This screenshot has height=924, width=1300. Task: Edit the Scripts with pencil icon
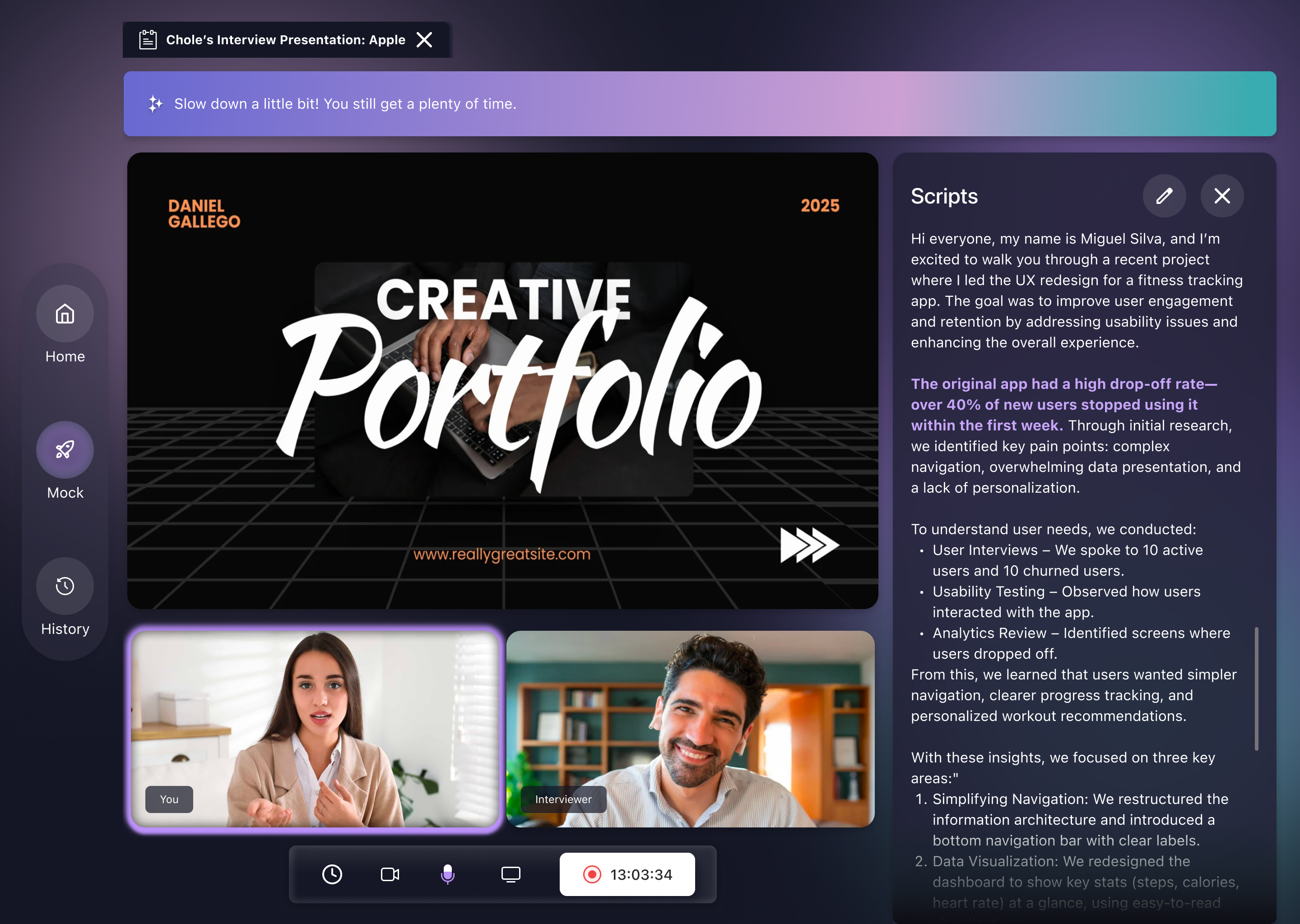pos(1164,196)
